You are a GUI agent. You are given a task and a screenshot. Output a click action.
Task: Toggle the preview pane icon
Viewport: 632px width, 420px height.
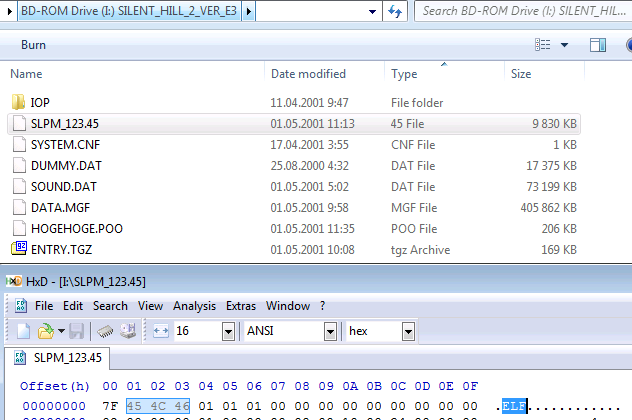(x=598, y=45)
